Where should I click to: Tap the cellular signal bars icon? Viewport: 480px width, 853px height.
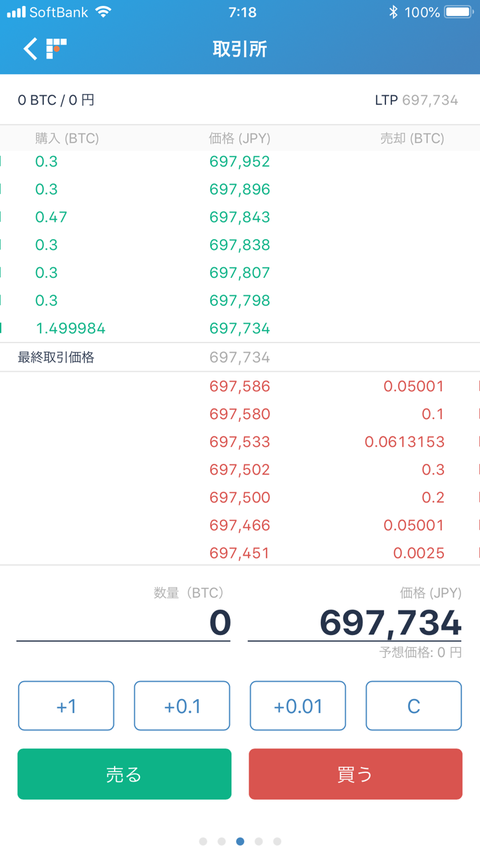tap(16, 12)
